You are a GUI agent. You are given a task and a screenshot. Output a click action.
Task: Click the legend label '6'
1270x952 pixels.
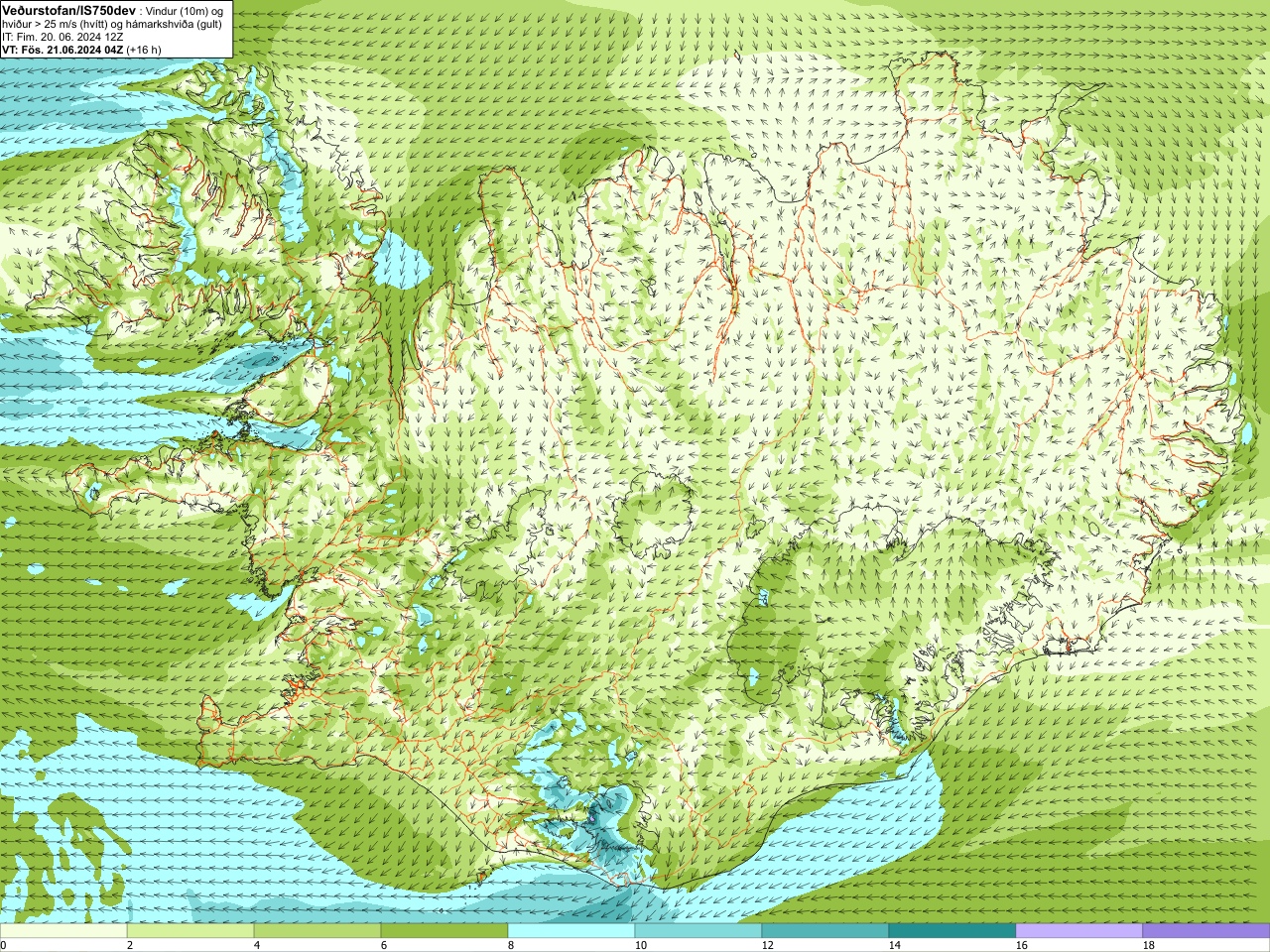384,945
